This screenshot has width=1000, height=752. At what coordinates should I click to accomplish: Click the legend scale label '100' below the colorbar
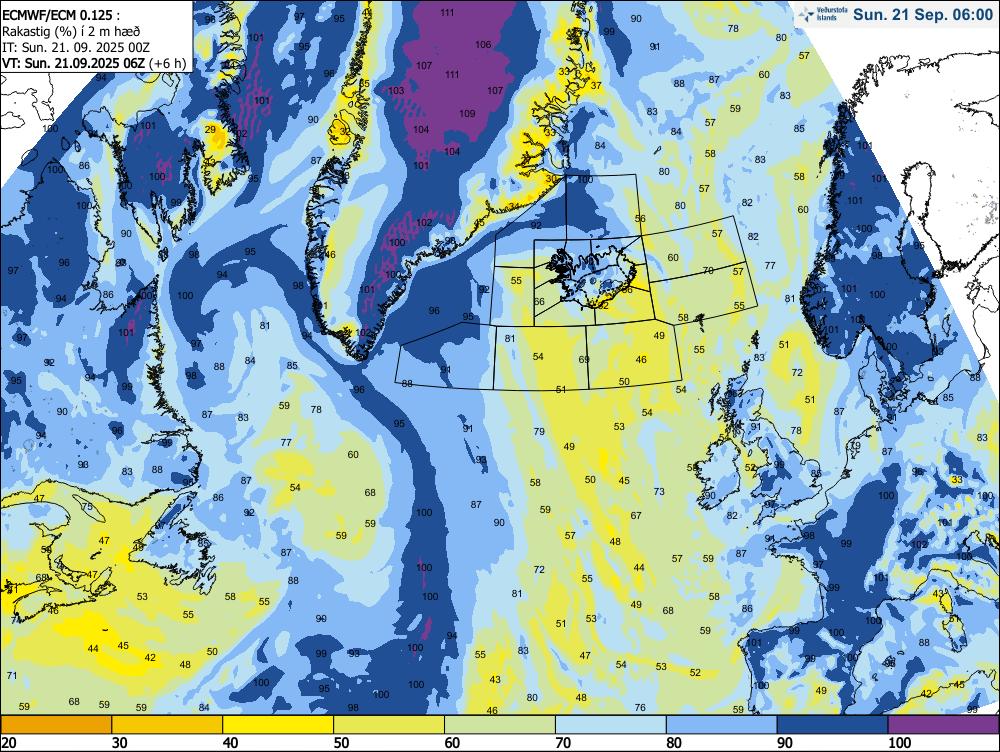899,742
